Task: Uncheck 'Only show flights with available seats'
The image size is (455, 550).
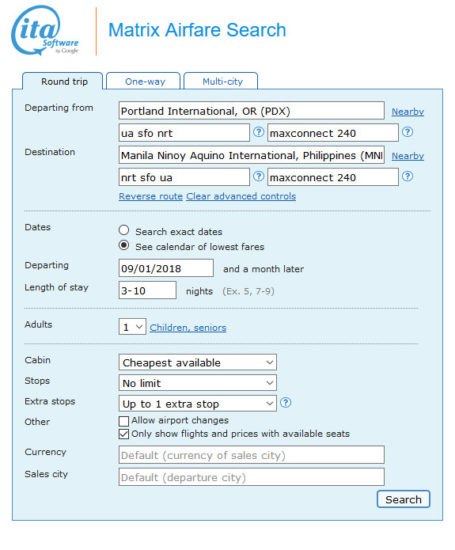Action: point(123,434)
